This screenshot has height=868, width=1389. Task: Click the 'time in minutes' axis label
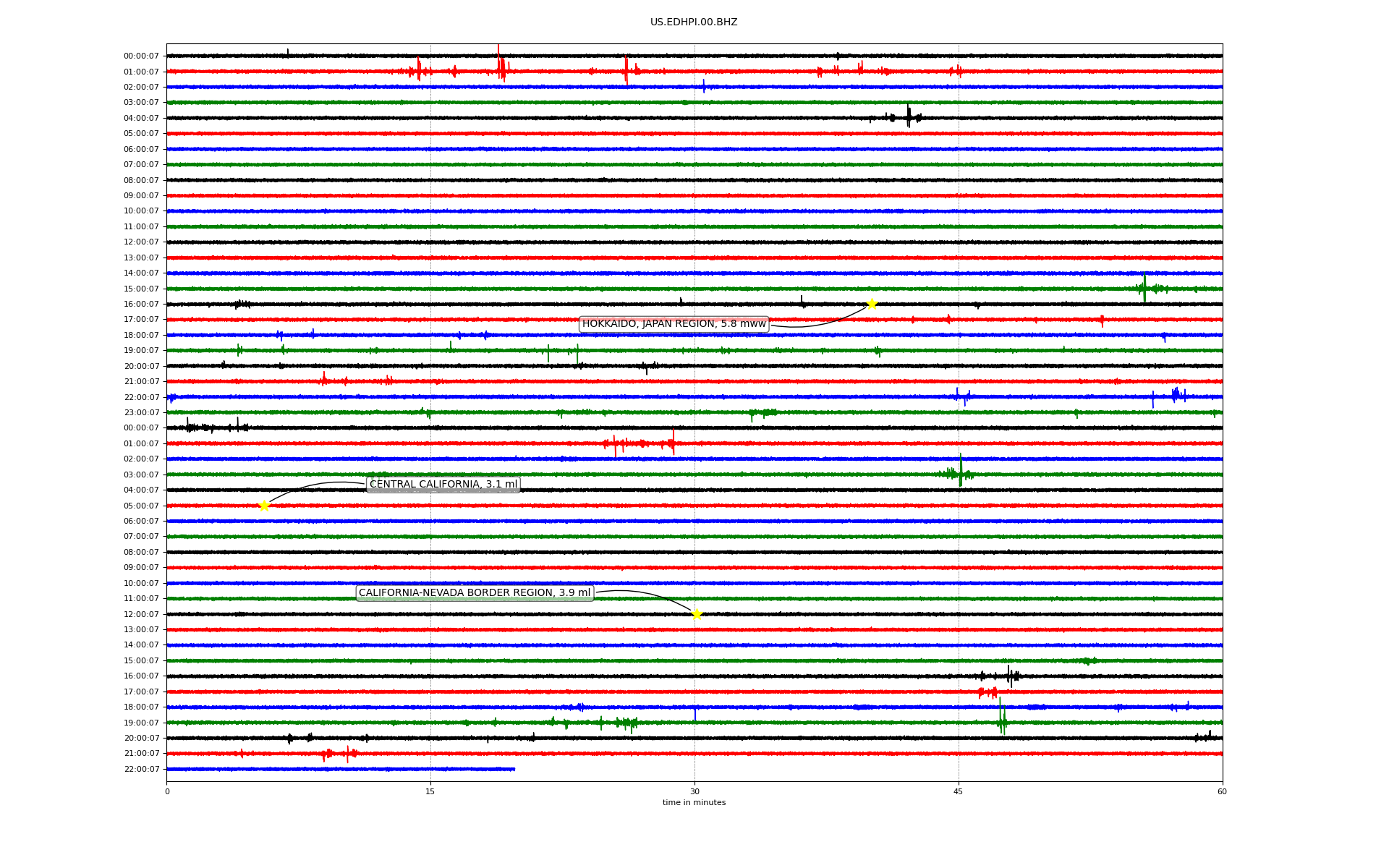pos(694,803)
